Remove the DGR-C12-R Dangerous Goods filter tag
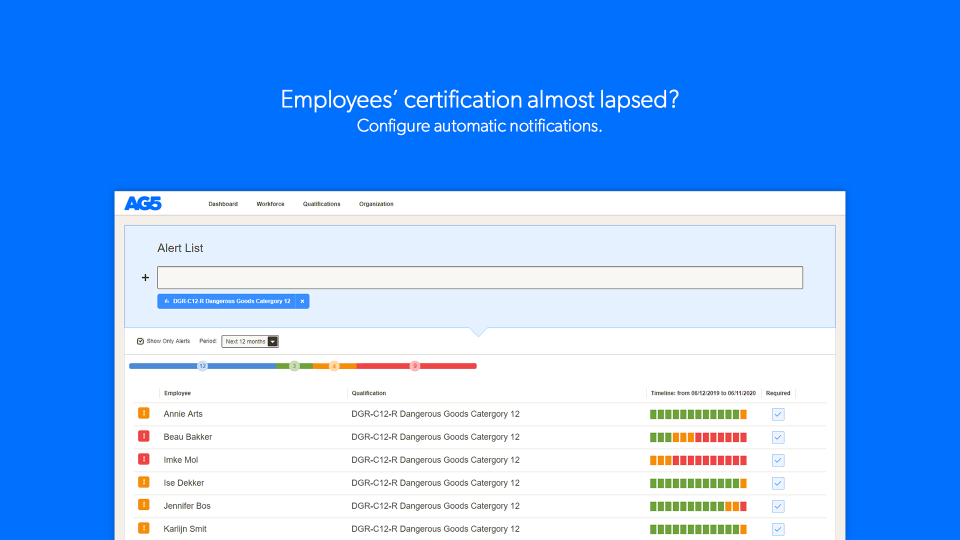960x540 pixels. pos(302,301)
